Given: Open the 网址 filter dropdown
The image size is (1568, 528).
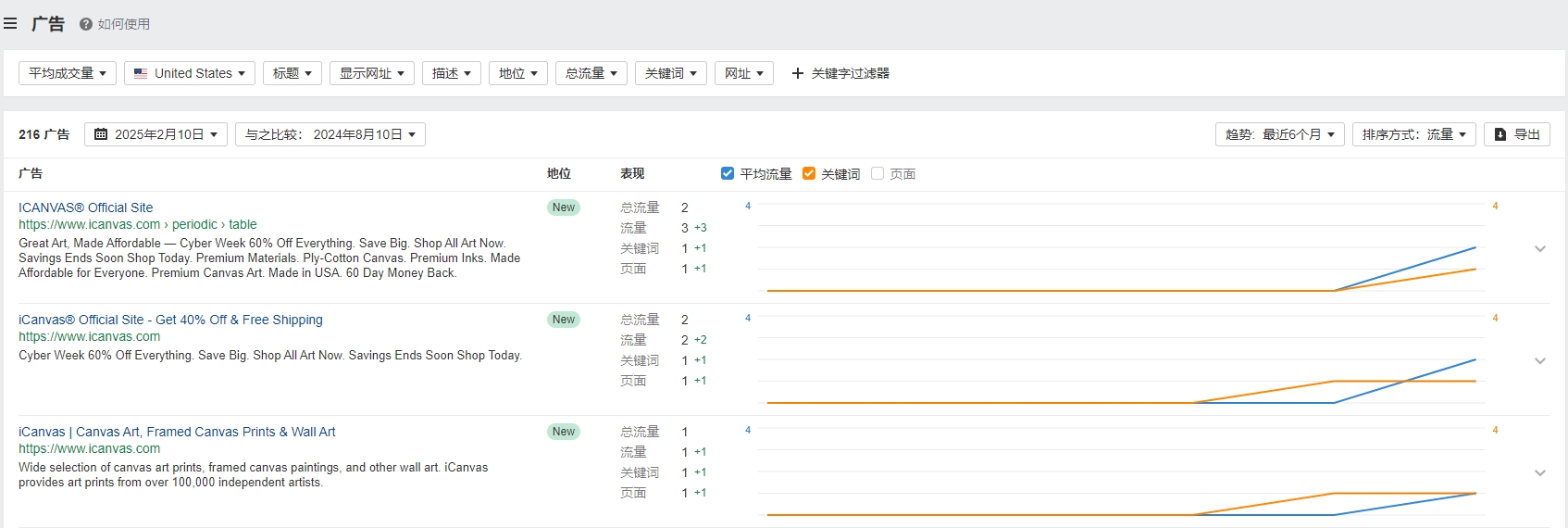Looking at the screenshot, I should click(744, 73).
